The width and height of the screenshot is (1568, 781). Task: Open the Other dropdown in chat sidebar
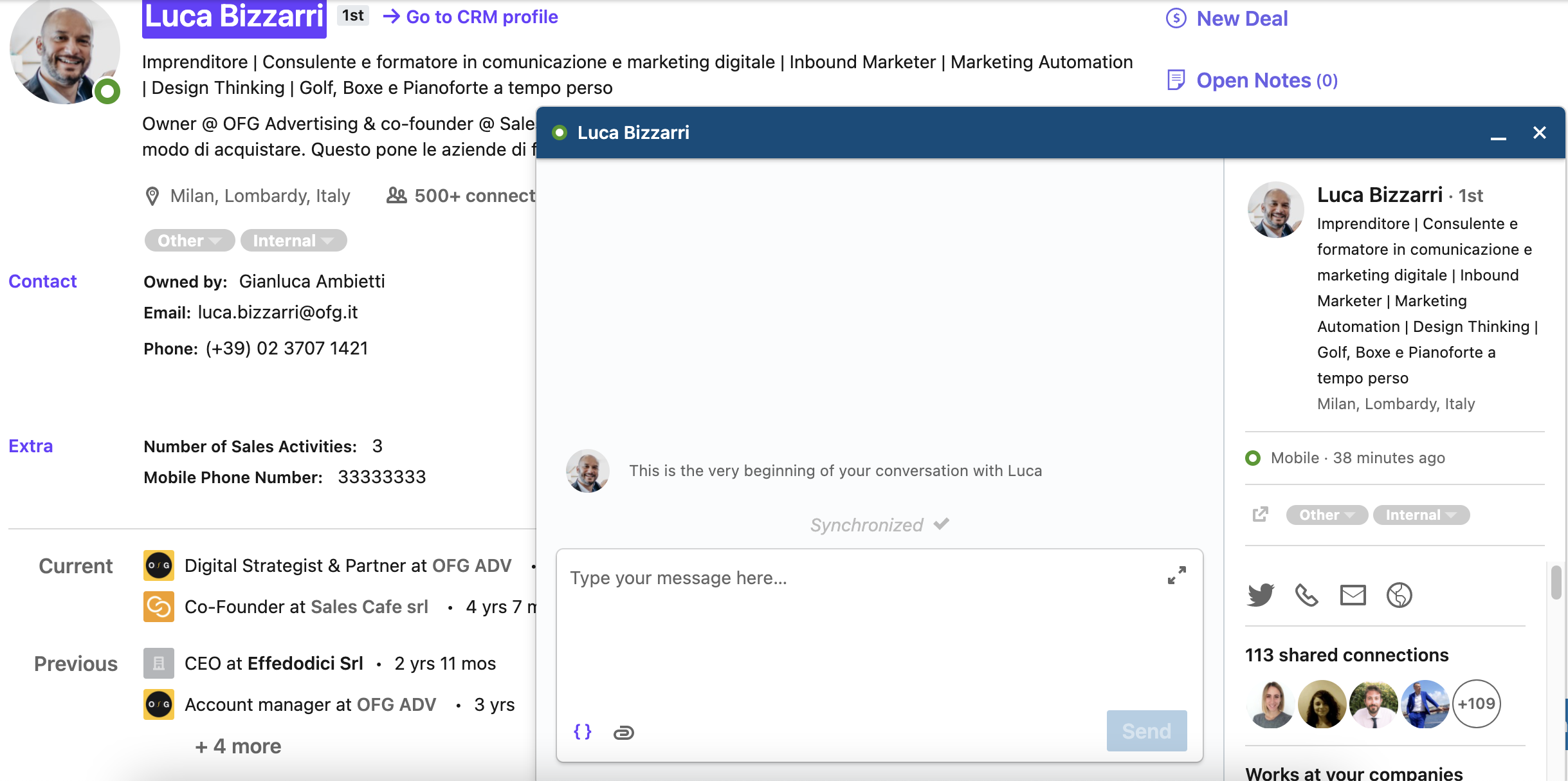coord(1327,515)
